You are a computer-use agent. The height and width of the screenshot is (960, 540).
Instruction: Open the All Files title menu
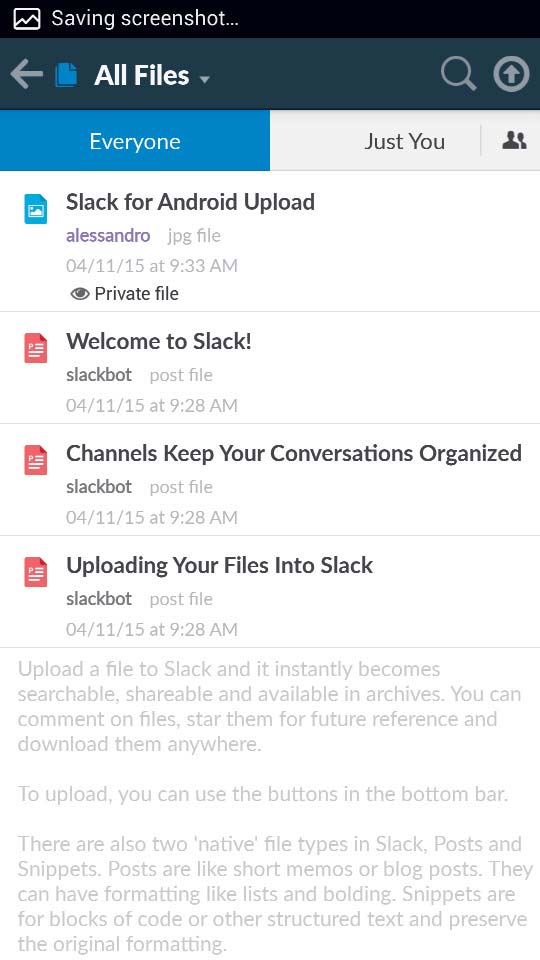[141, 75]
